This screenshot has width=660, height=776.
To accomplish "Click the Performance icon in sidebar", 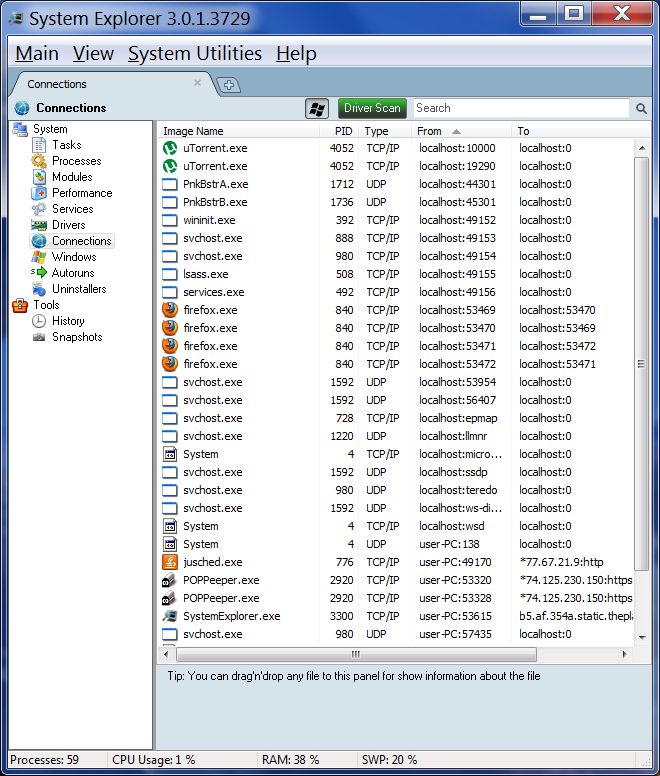I will [39, 193].
